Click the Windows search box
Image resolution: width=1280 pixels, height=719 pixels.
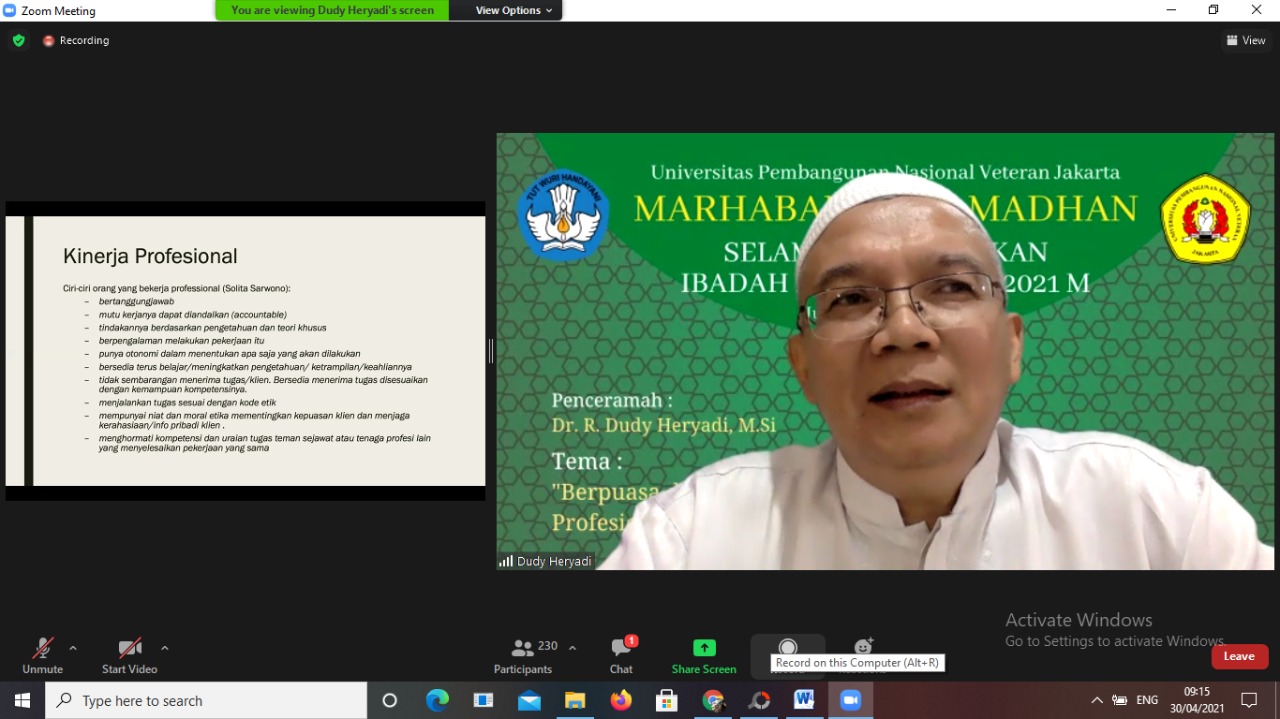[206, 701]
